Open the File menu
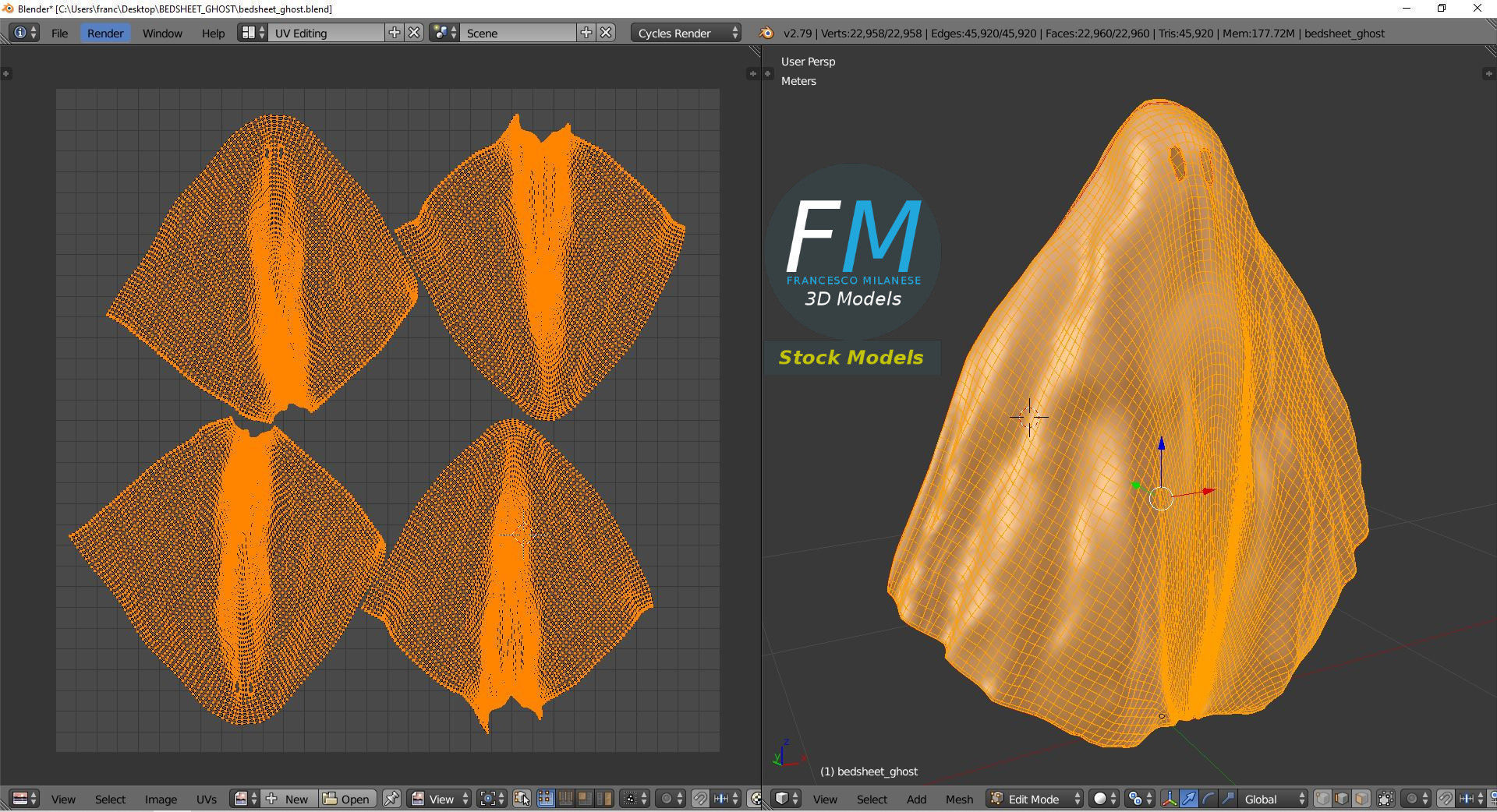 59,33
